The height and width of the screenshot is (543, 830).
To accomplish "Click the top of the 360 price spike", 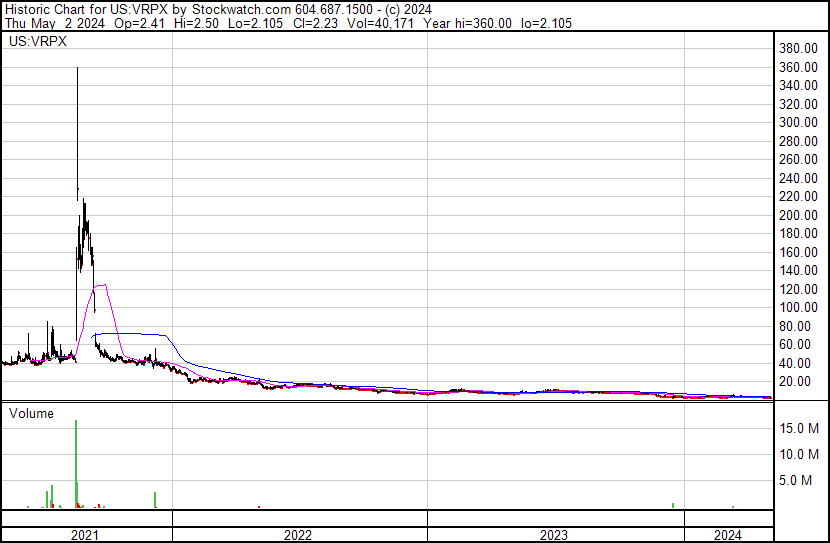I will coord(78,69).
